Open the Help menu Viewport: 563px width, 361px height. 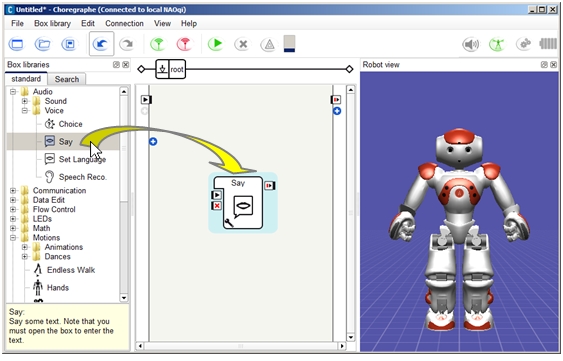pyautogui.click(x=189, y=23)
